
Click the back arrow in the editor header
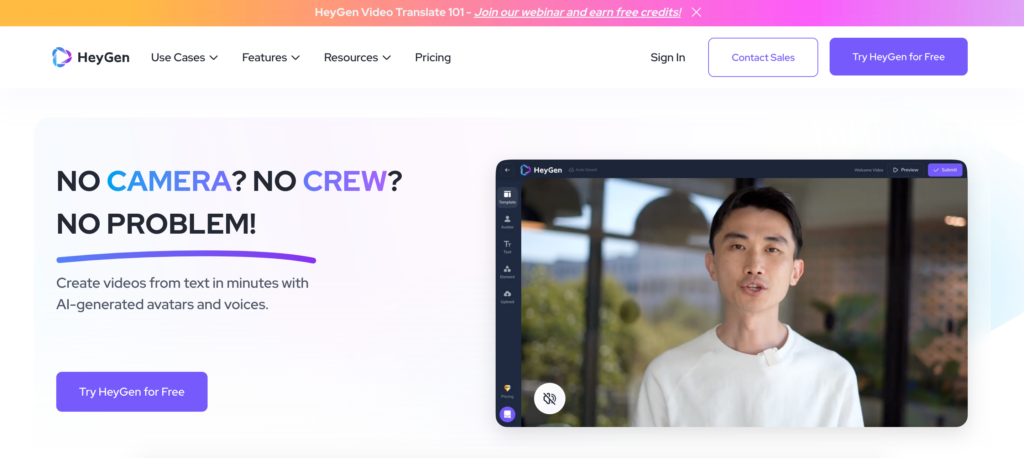[507, 170]
